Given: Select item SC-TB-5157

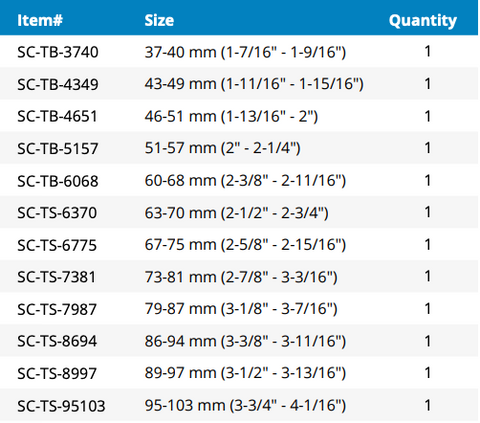Looking at the screenshot, I should point(58,149).
